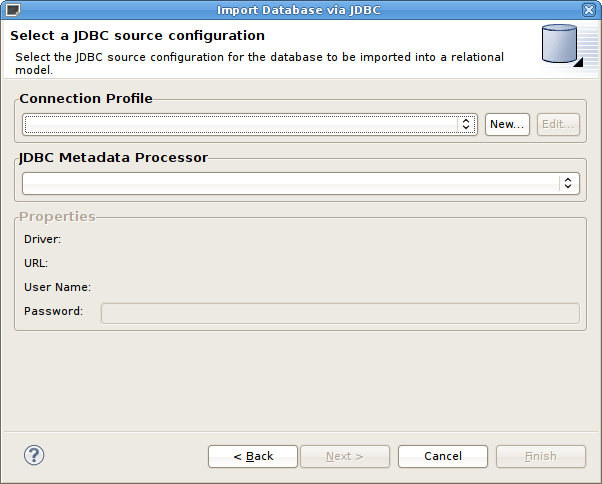Image resolution: width=602 pixels, height=484 pixels.
Task: Click inside the Connection Profile combo box
Action: click(240, 124)
